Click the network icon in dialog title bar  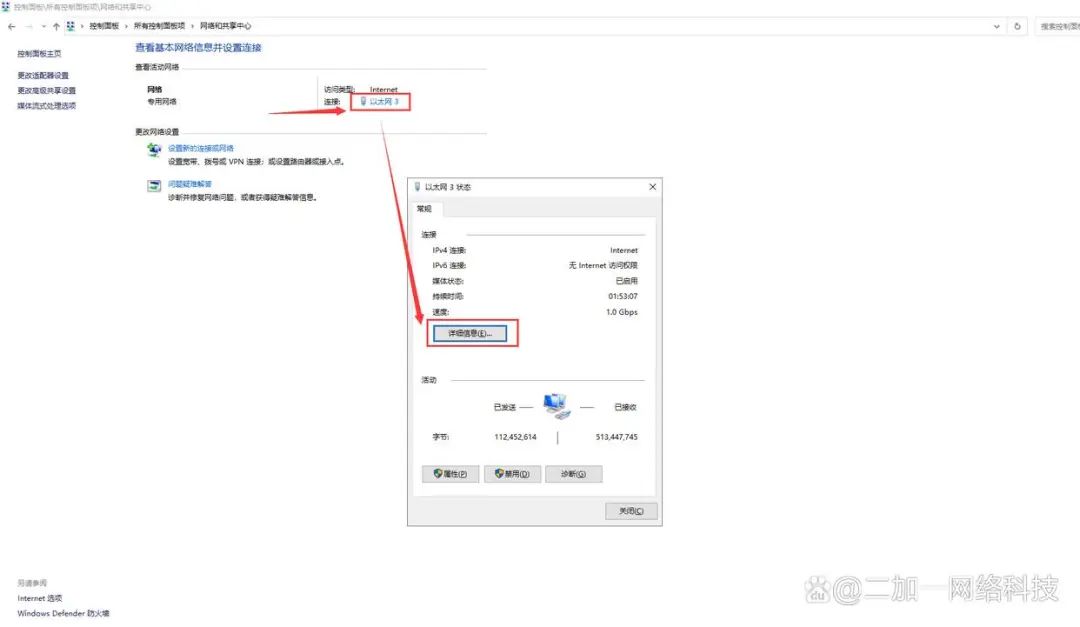coord(417,187)
